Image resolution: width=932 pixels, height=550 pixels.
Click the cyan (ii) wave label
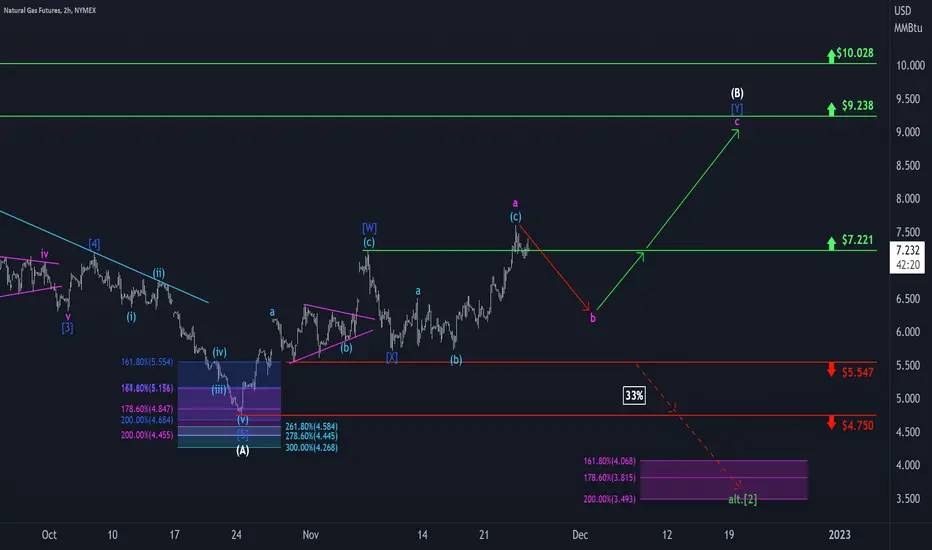(x=159, y=274)
